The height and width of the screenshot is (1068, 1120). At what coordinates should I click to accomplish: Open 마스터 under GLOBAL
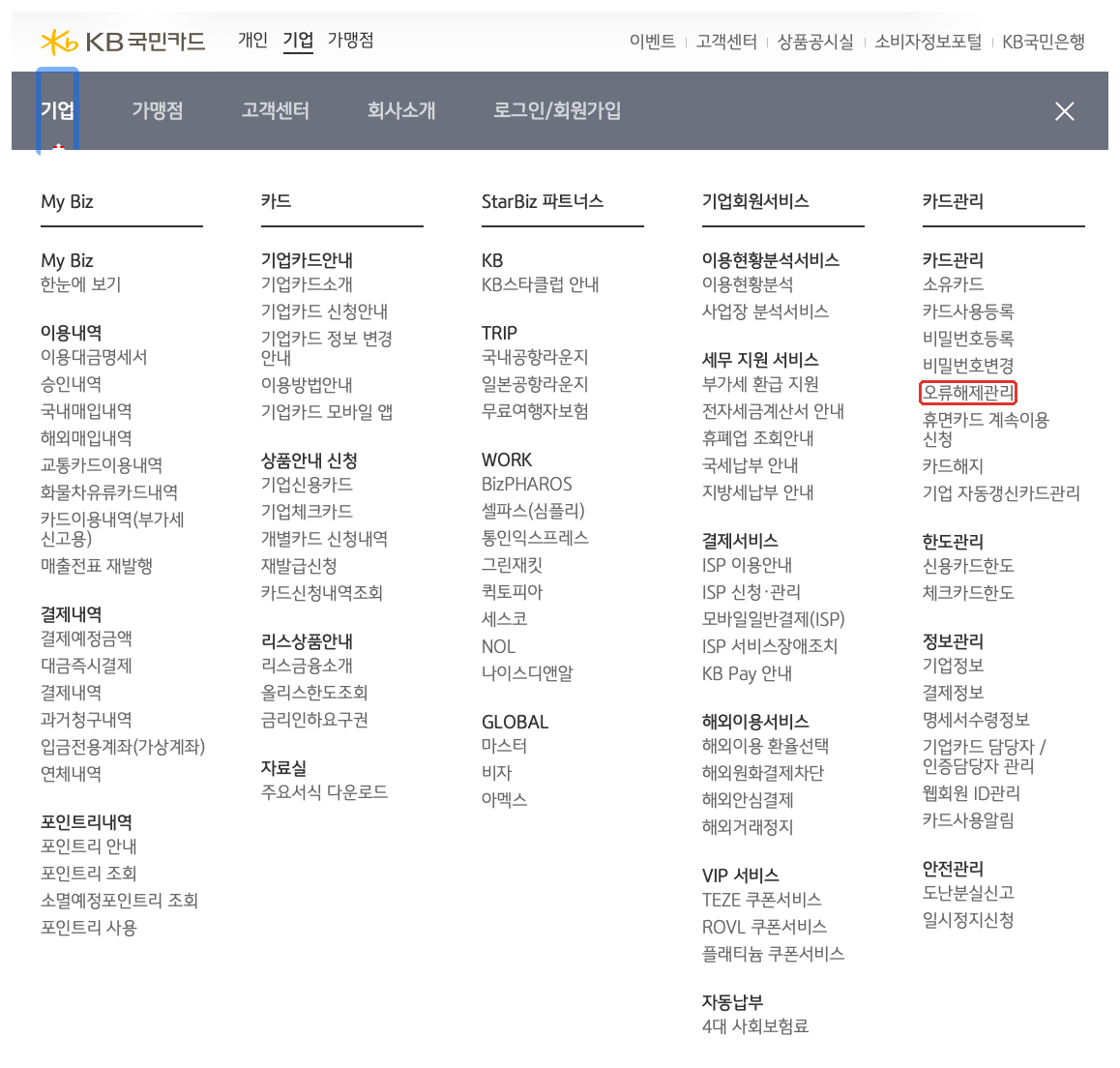[x=504, y=747]
